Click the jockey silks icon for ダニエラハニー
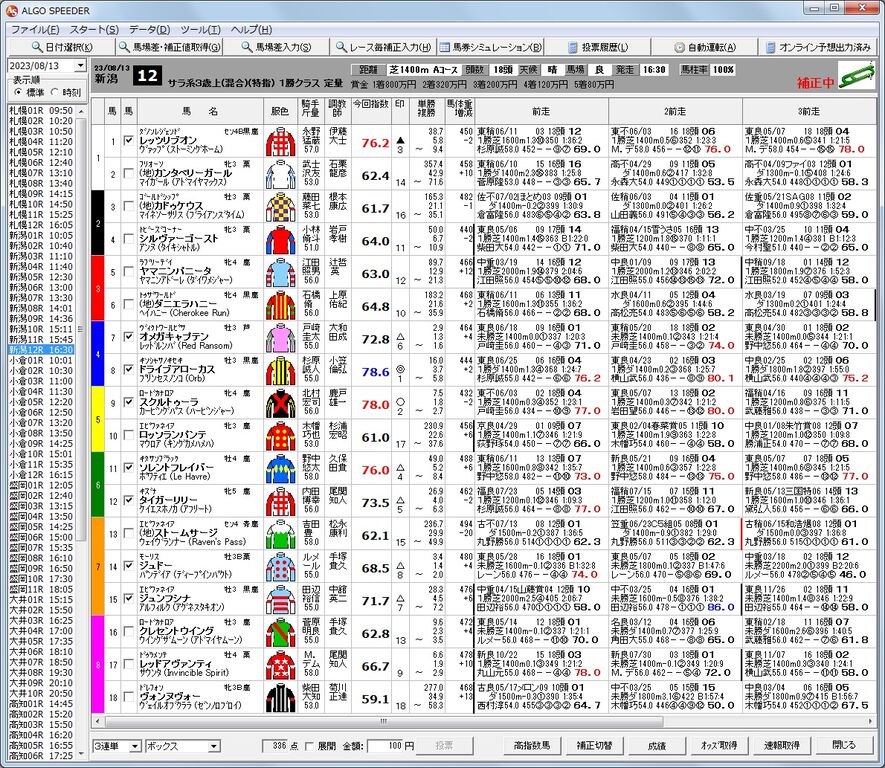 (280, 305)
